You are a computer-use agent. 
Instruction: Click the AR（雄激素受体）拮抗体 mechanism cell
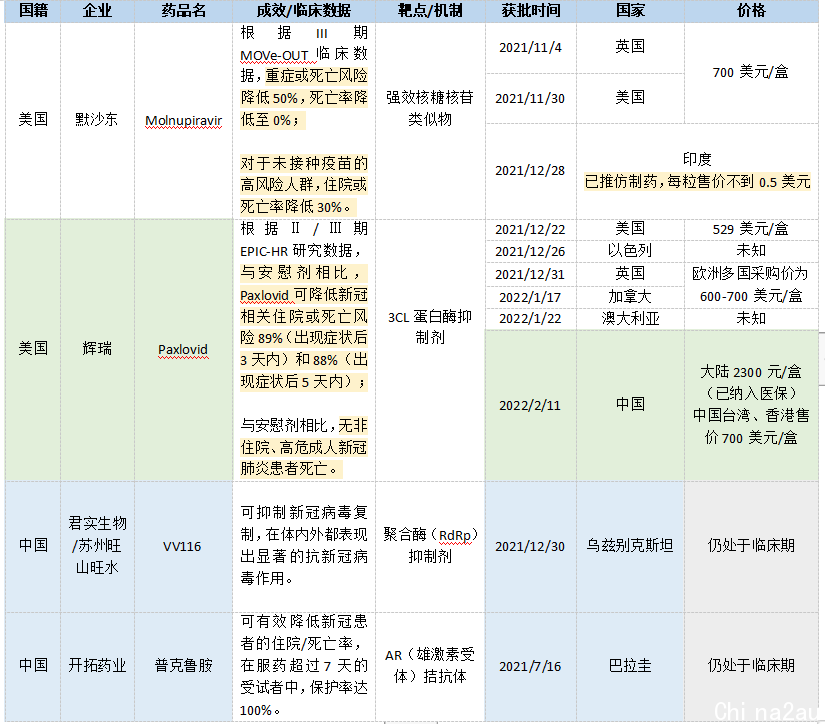[430, 666]
